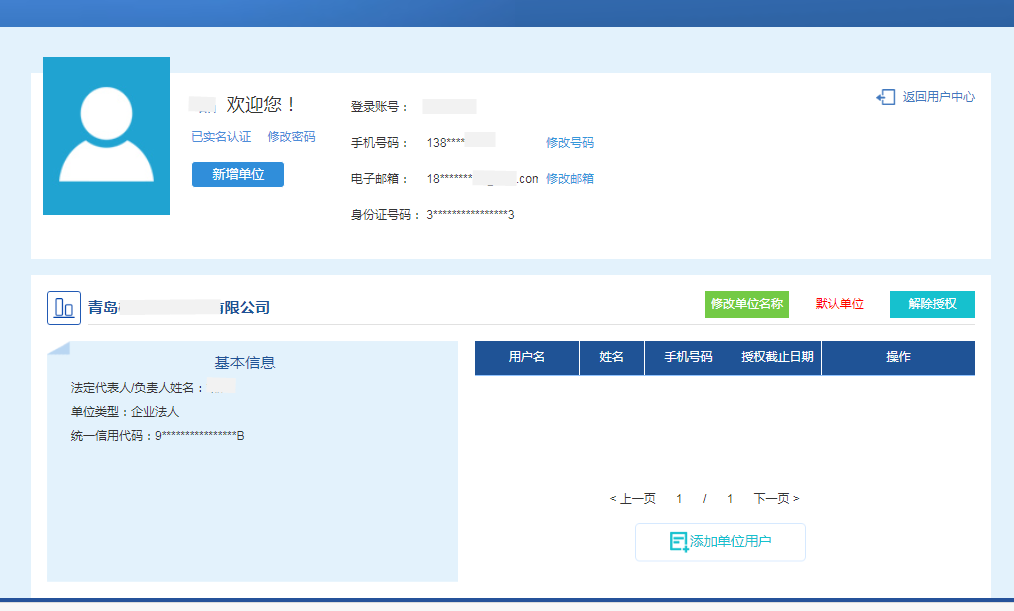1014x611 pixels.
Task: Set this company as 默认单位
Action: (837, 304)
